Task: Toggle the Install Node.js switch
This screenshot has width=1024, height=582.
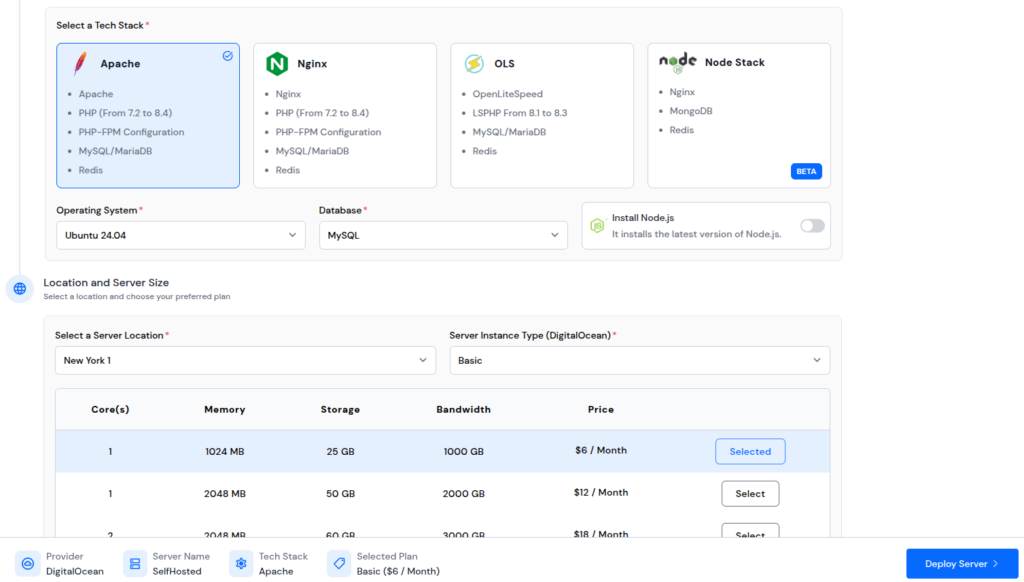Action: pyautogui.click(x=812, y=225)
